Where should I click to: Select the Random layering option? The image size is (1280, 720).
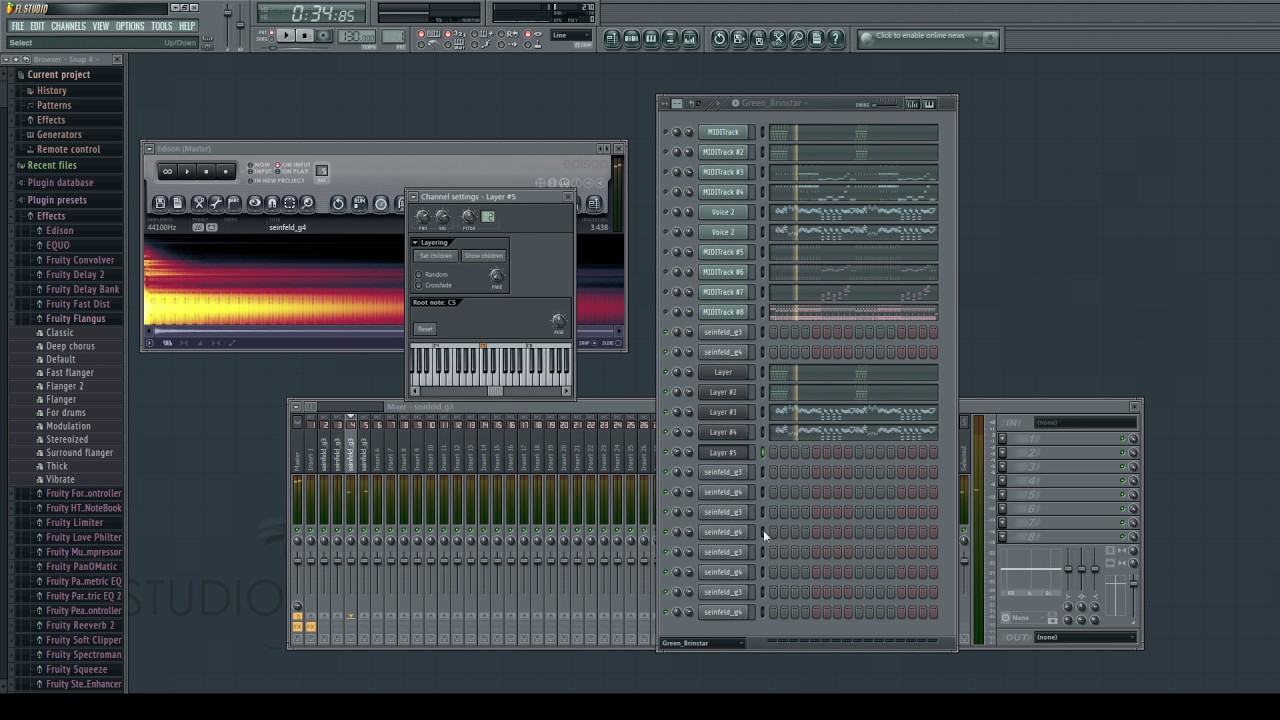[419, 275]
